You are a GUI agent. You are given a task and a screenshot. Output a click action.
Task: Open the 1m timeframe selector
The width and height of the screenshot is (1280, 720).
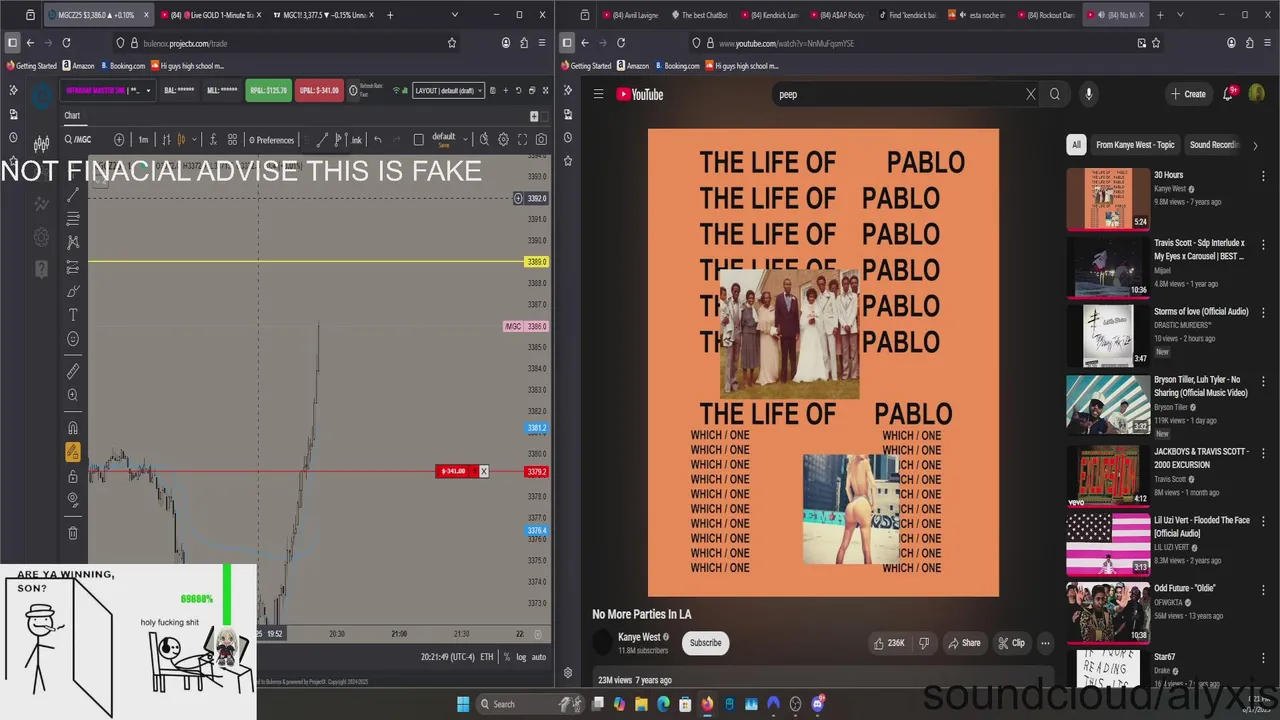coord(143,140)
